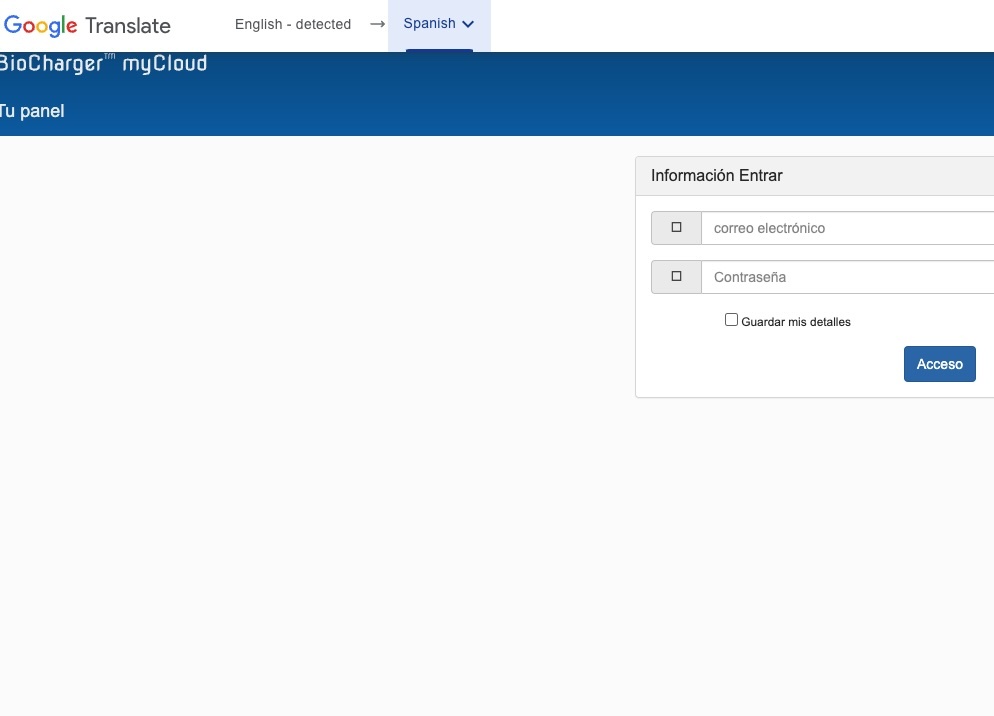The image size is (994, 716).
Task: Click the BioCharger myCloud title
Action: pyautogui.click(x=102, y=64)
